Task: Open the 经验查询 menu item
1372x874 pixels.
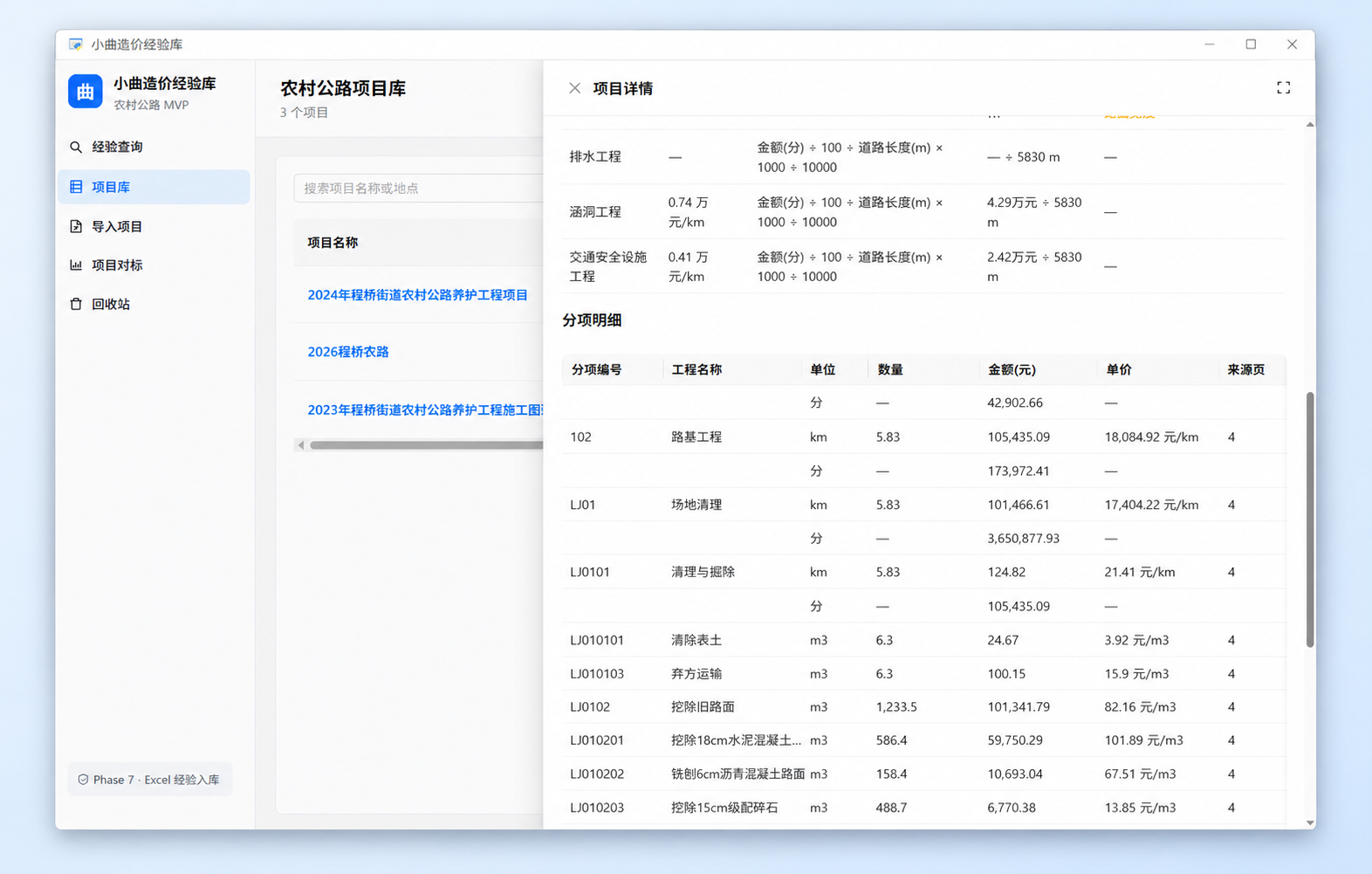Action: (x=154, y=147)
